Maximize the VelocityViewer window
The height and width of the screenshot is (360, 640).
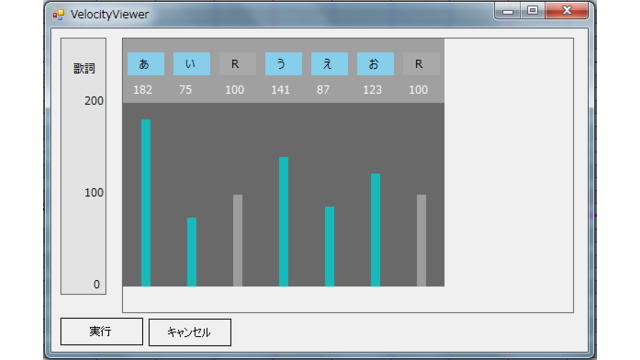point(532,11)
